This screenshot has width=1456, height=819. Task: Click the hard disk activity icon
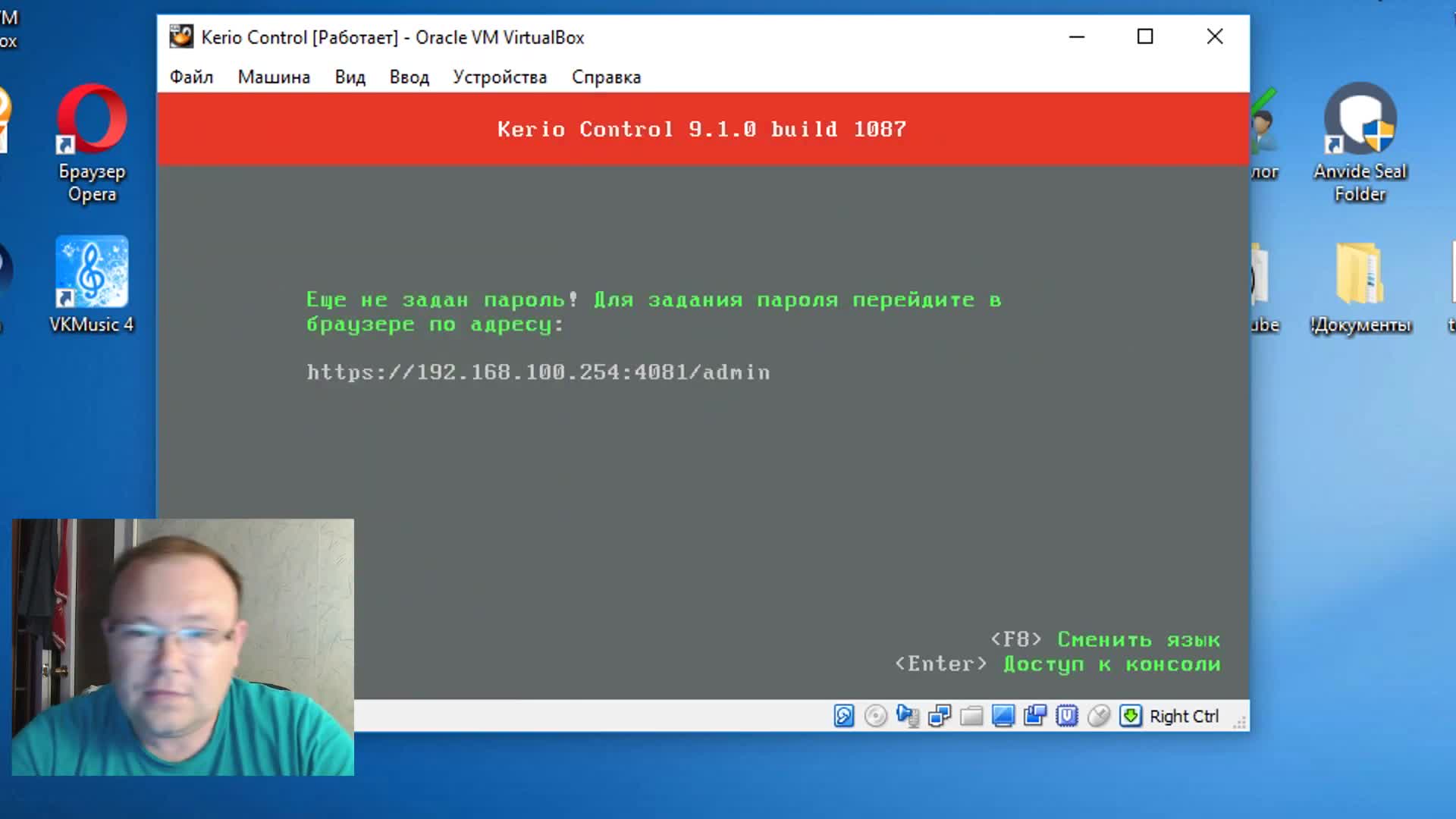(x=844, y=716)
